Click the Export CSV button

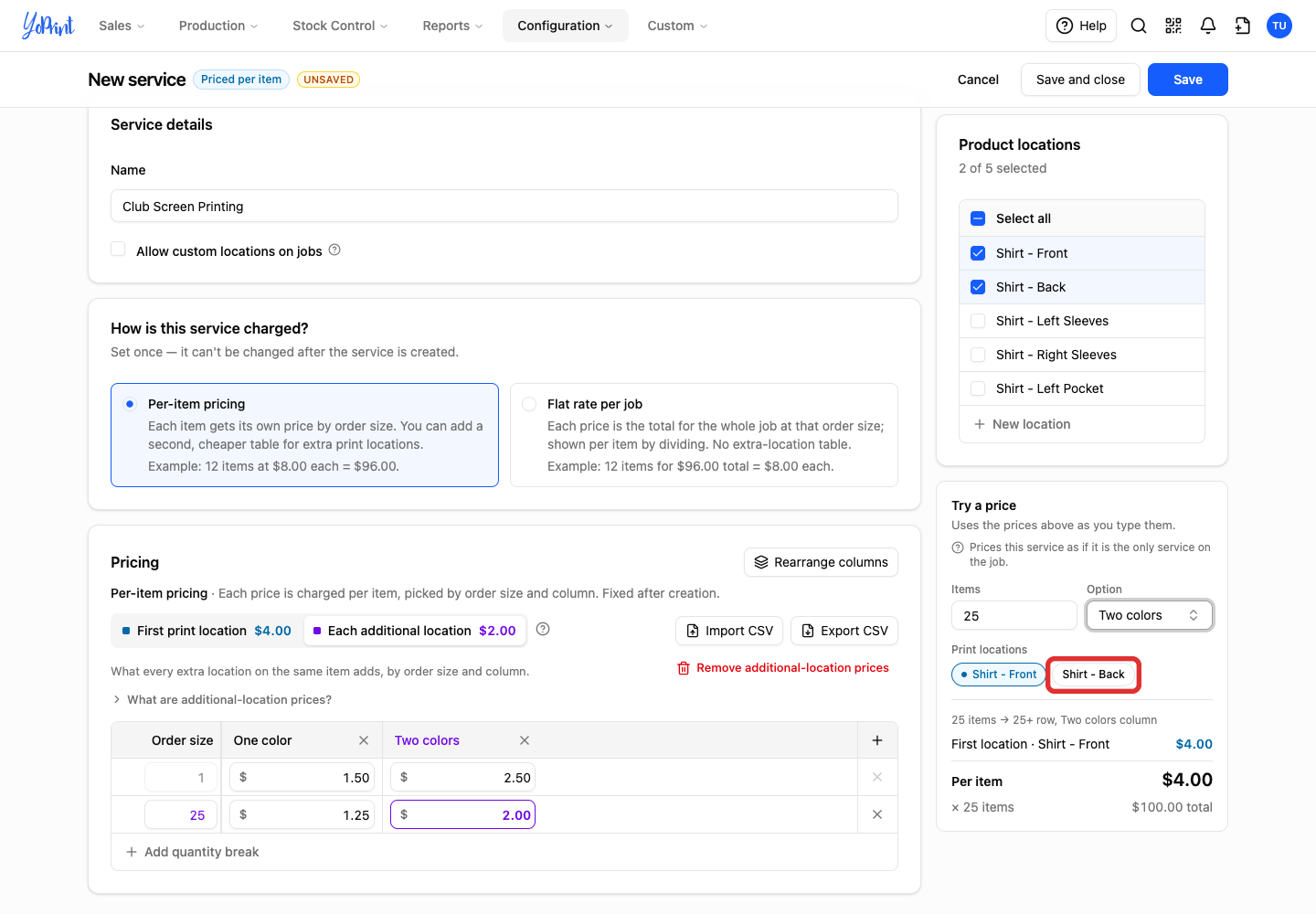[x=844, y=631]
